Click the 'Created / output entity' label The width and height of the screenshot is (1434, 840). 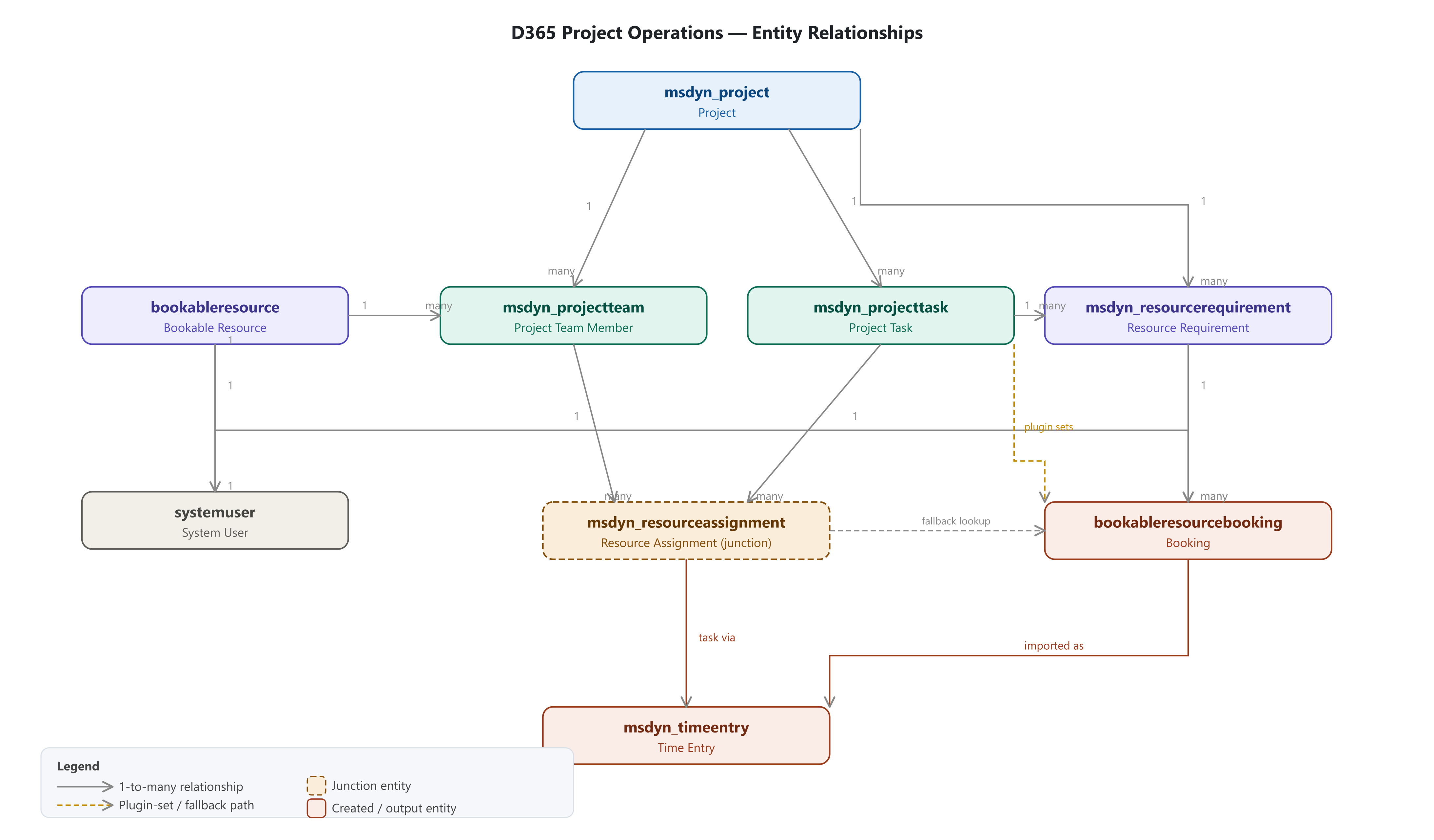[x=394, y=808]
